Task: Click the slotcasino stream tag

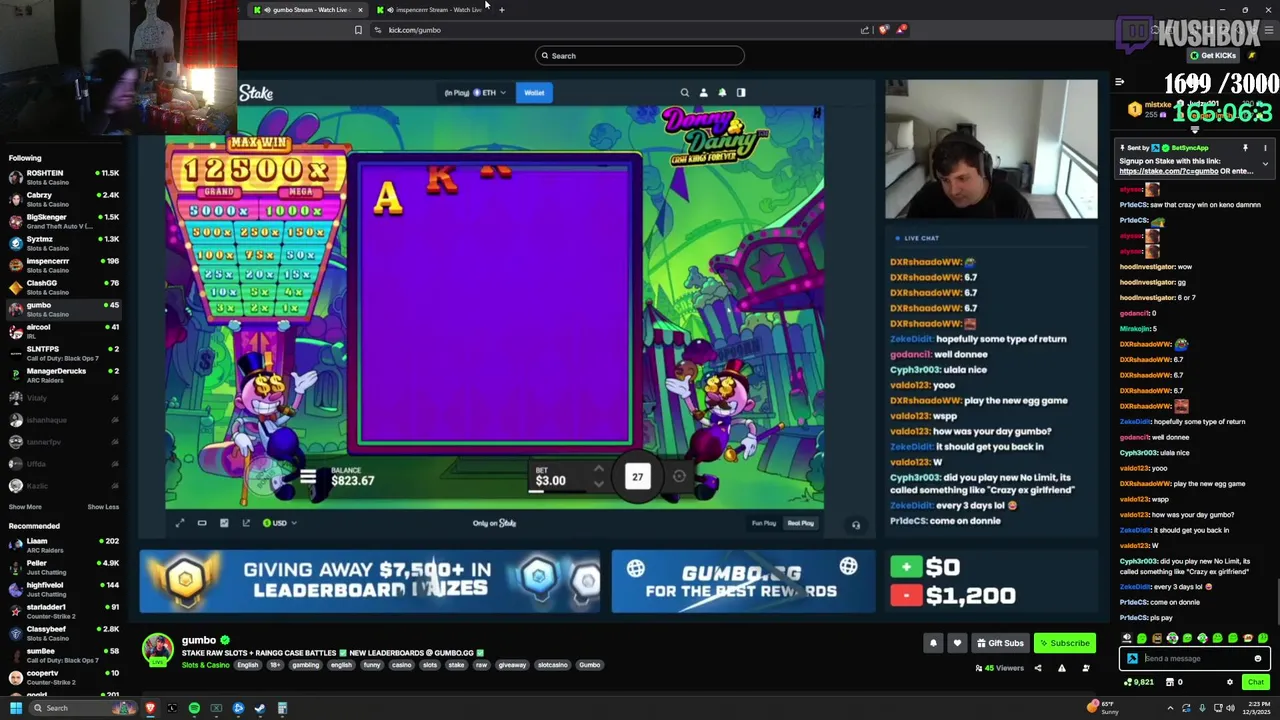Action: point(553,665)
